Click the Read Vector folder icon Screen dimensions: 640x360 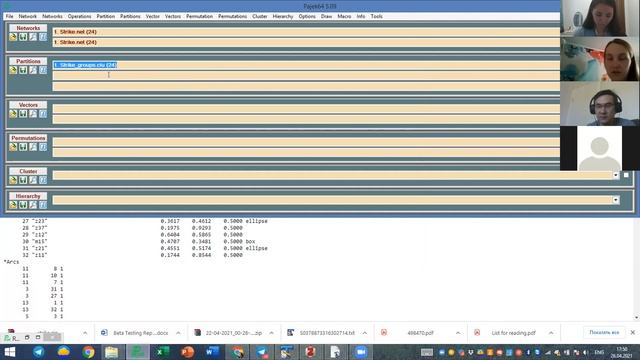tap(13, 114)
